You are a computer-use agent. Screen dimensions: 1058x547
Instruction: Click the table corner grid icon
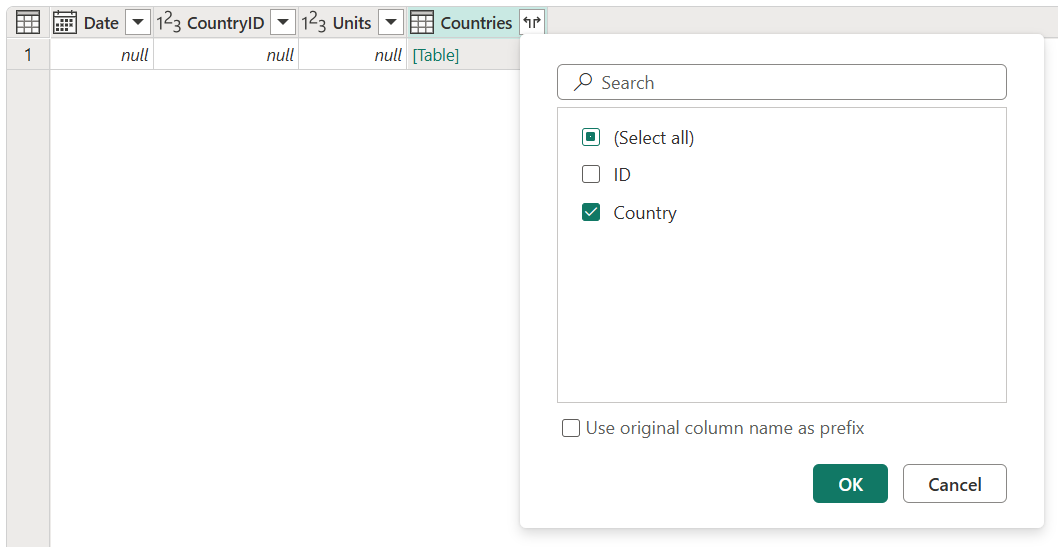click(x=28, y=23)
